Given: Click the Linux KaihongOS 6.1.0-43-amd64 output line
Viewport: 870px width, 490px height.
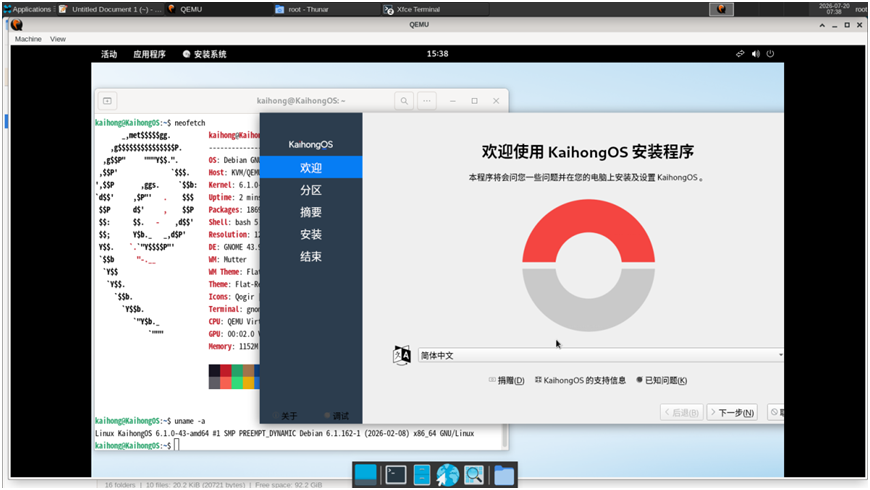Looking at the screenshot, I should 284,433.
